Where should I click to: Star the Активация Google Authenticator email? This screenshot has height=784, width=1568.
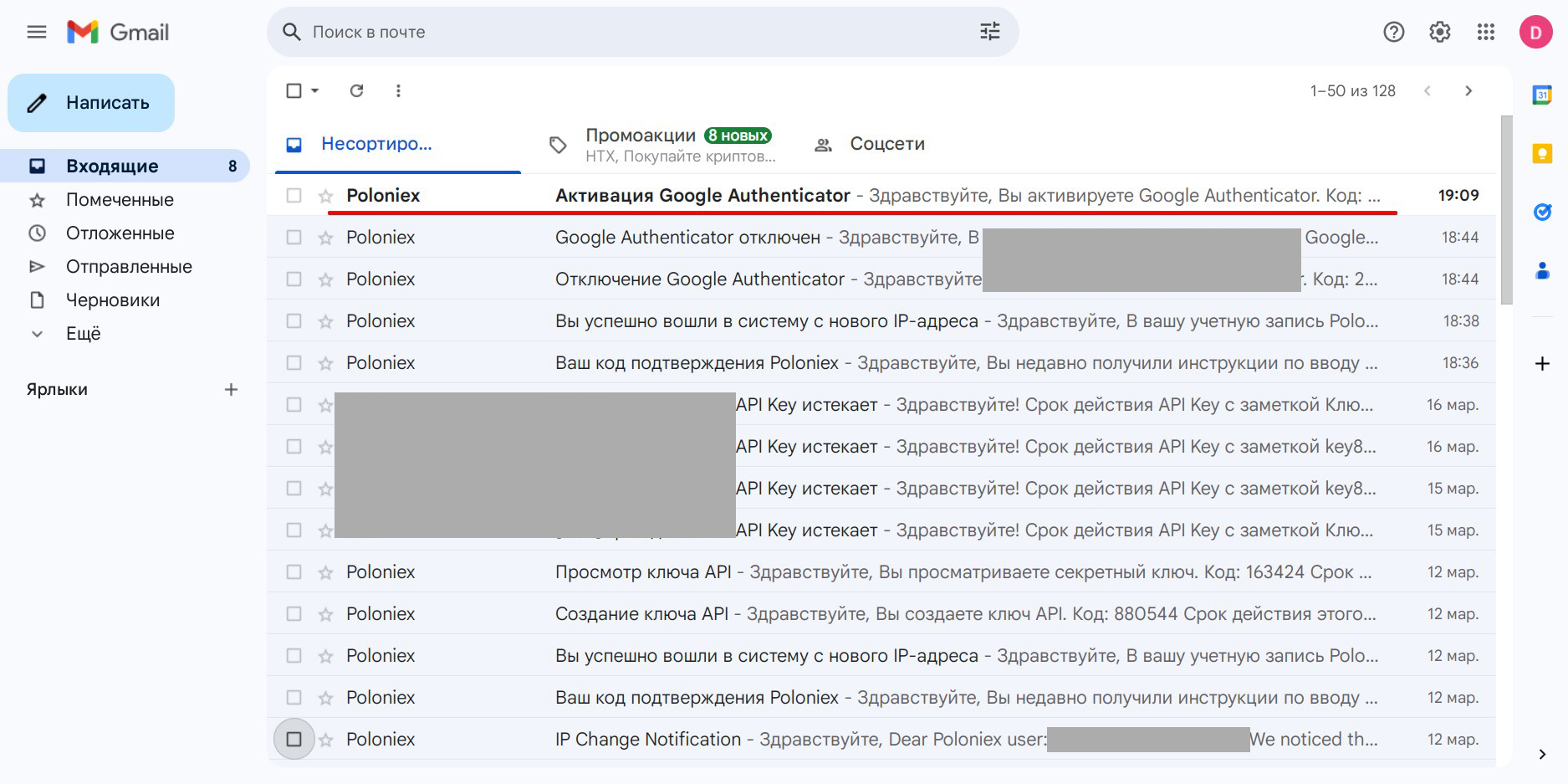325,196
